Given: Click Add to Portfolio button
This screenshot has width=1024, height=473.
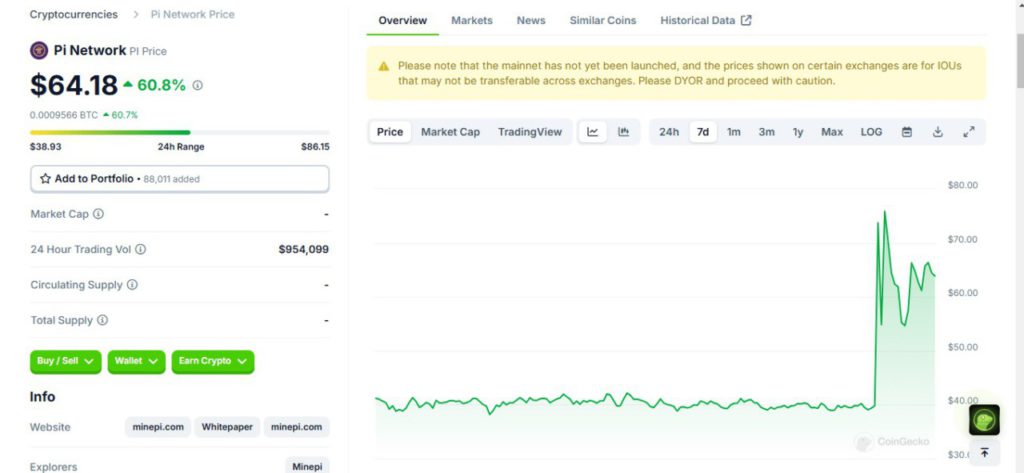Looking at the screenshot, I should [180, 179].
